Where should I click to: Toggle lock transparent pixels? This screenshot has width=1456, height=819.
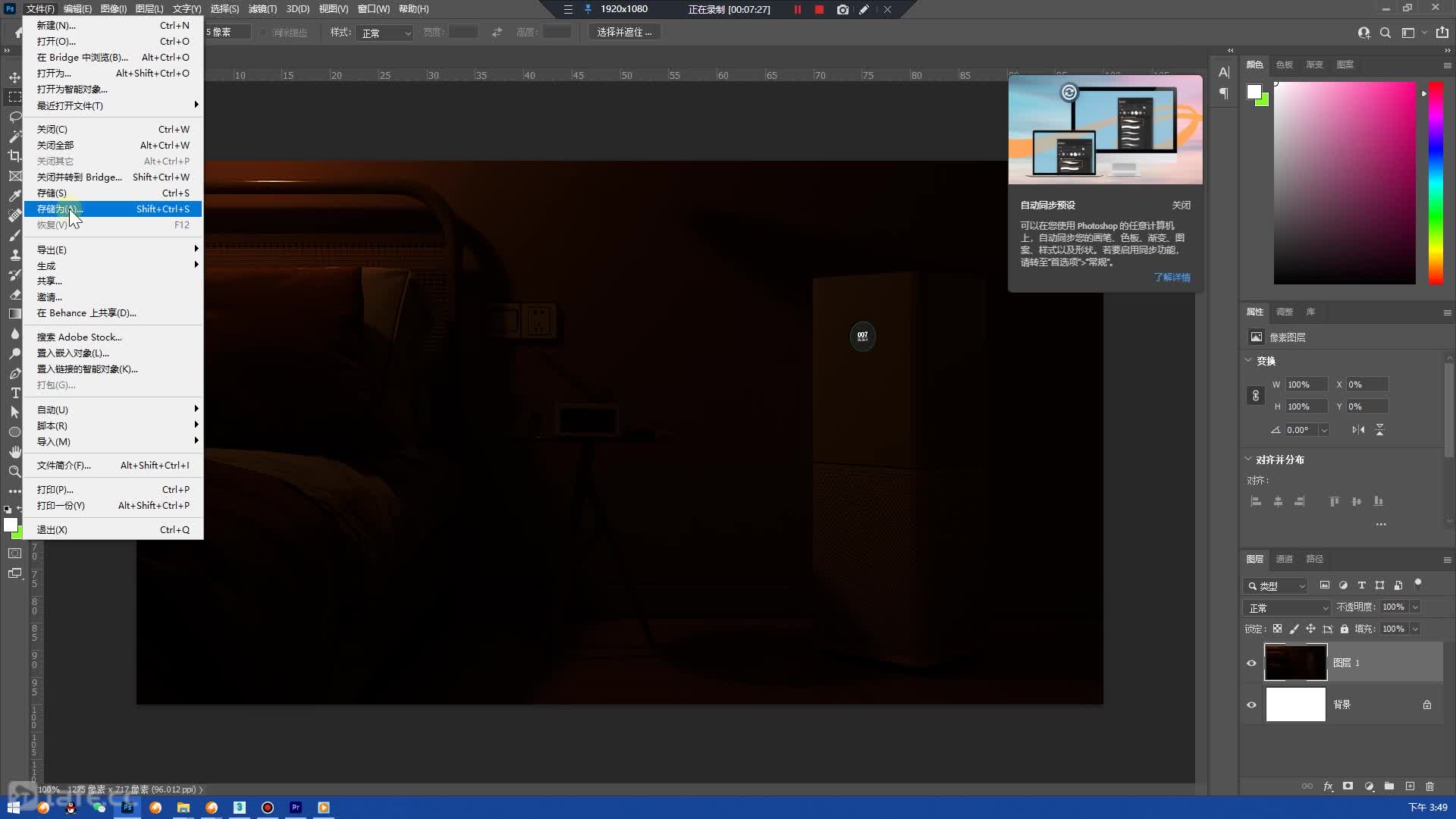click(1277, 629)
